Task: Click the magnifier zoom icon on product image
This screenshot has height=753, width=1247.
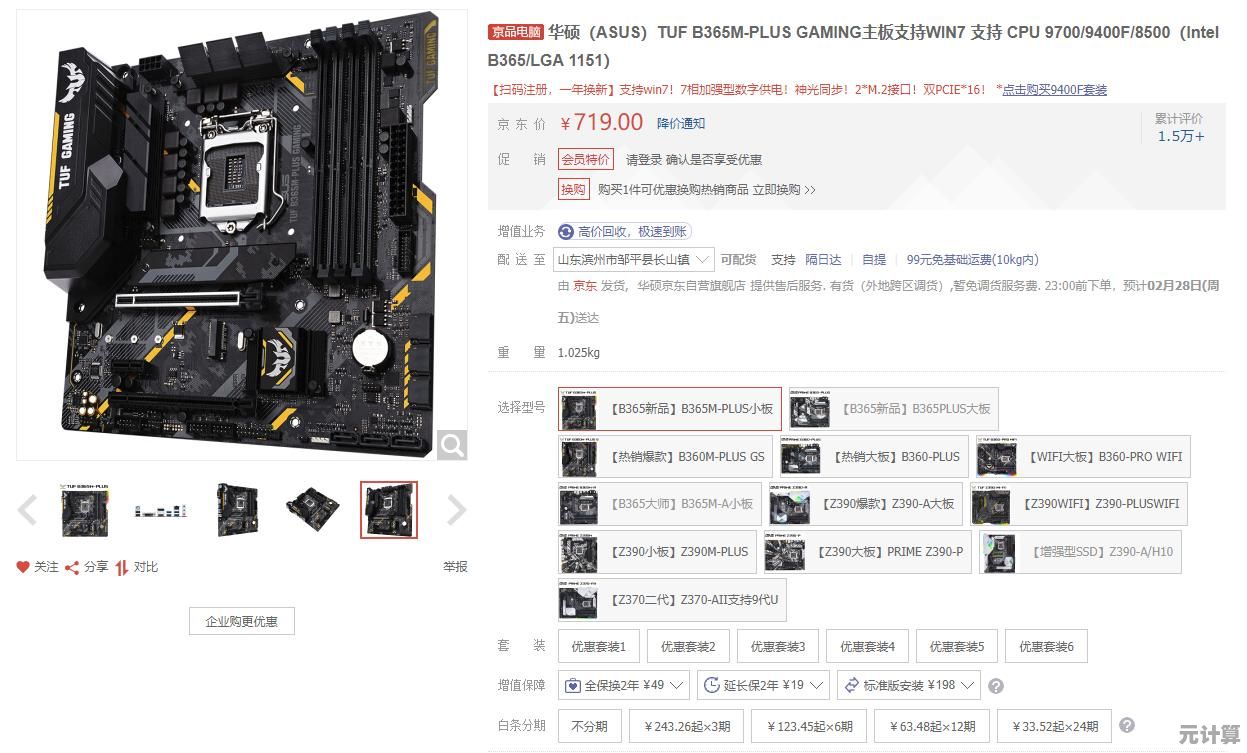Action: point(452,445)
